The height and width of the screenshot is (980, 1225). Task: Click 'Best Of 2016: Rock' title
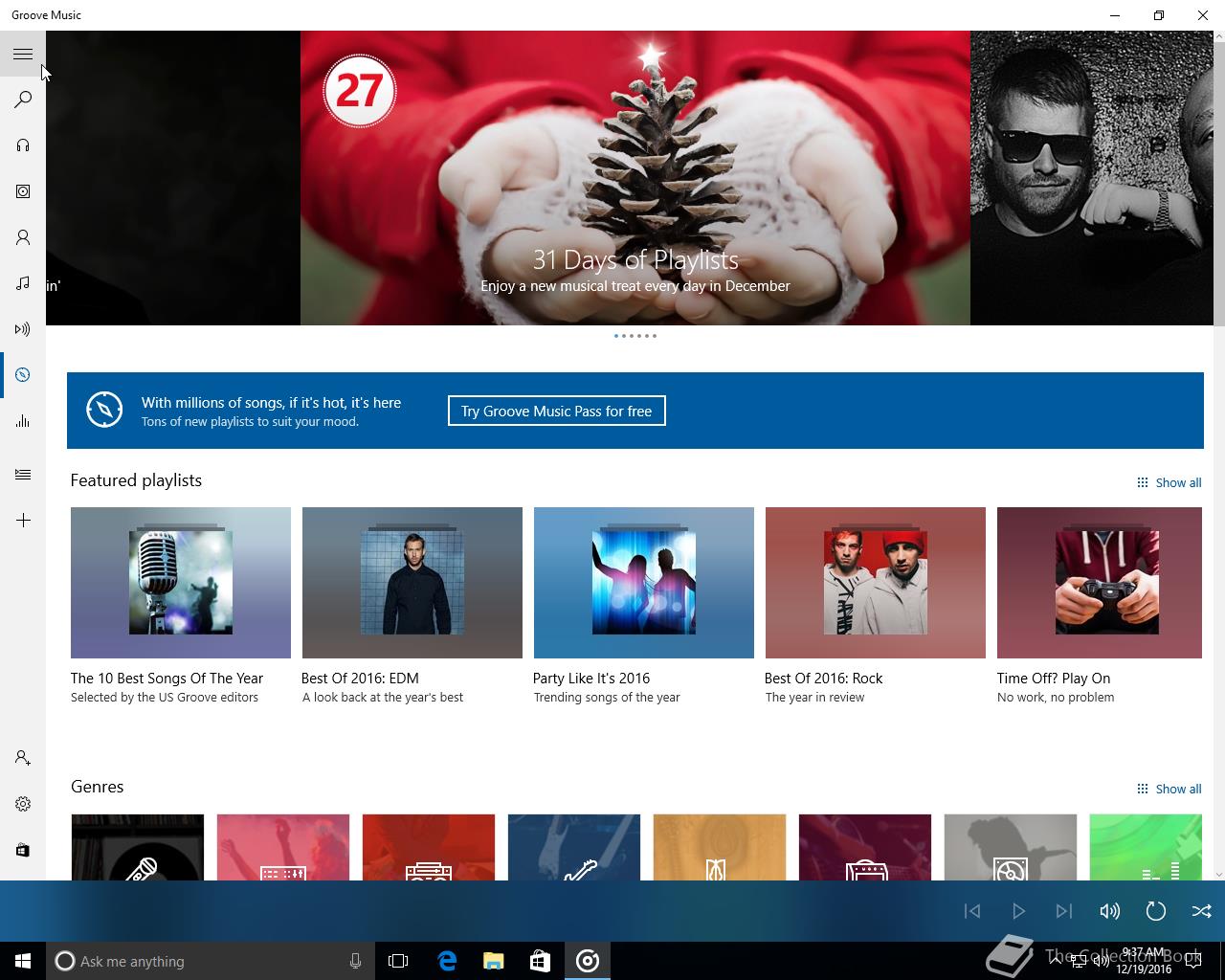[823, 678]
